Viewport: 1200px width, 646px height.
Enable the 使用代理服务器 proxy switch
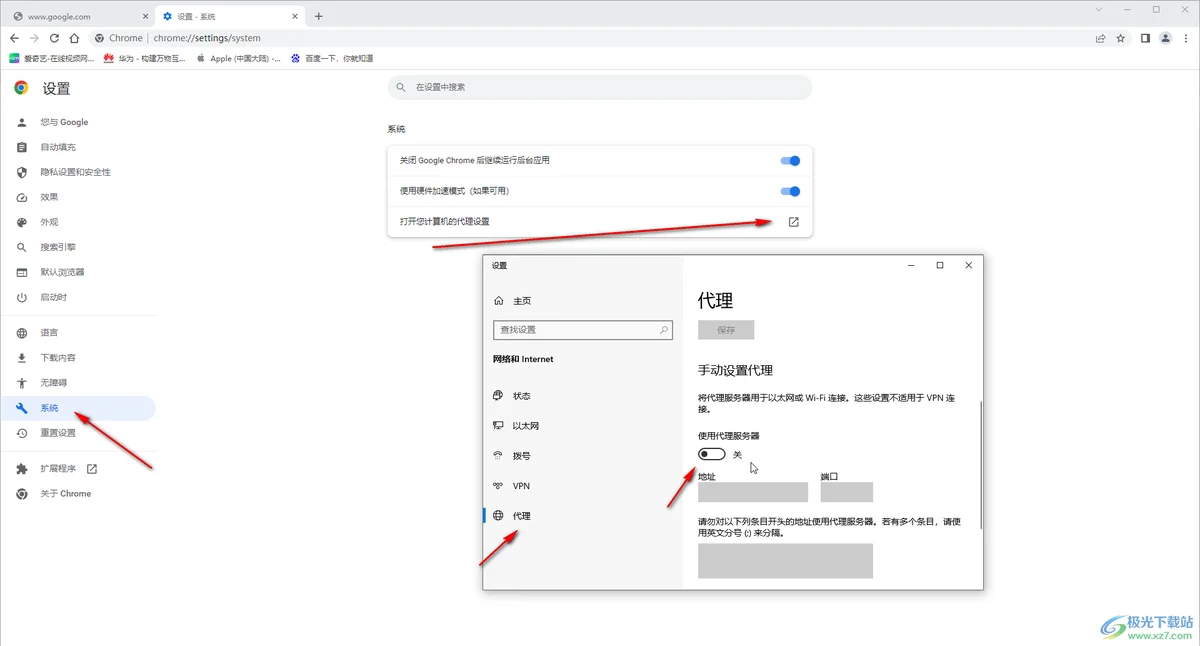(712, 453)
